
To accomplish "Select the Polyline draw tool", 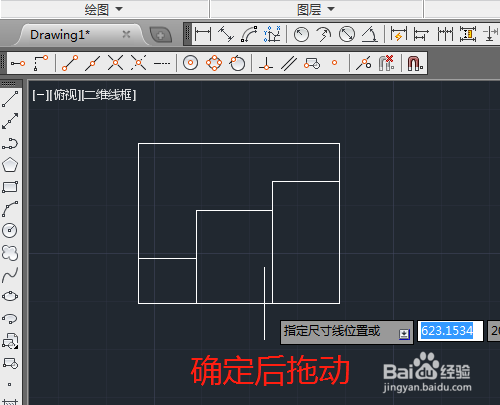I will (10, 143).
